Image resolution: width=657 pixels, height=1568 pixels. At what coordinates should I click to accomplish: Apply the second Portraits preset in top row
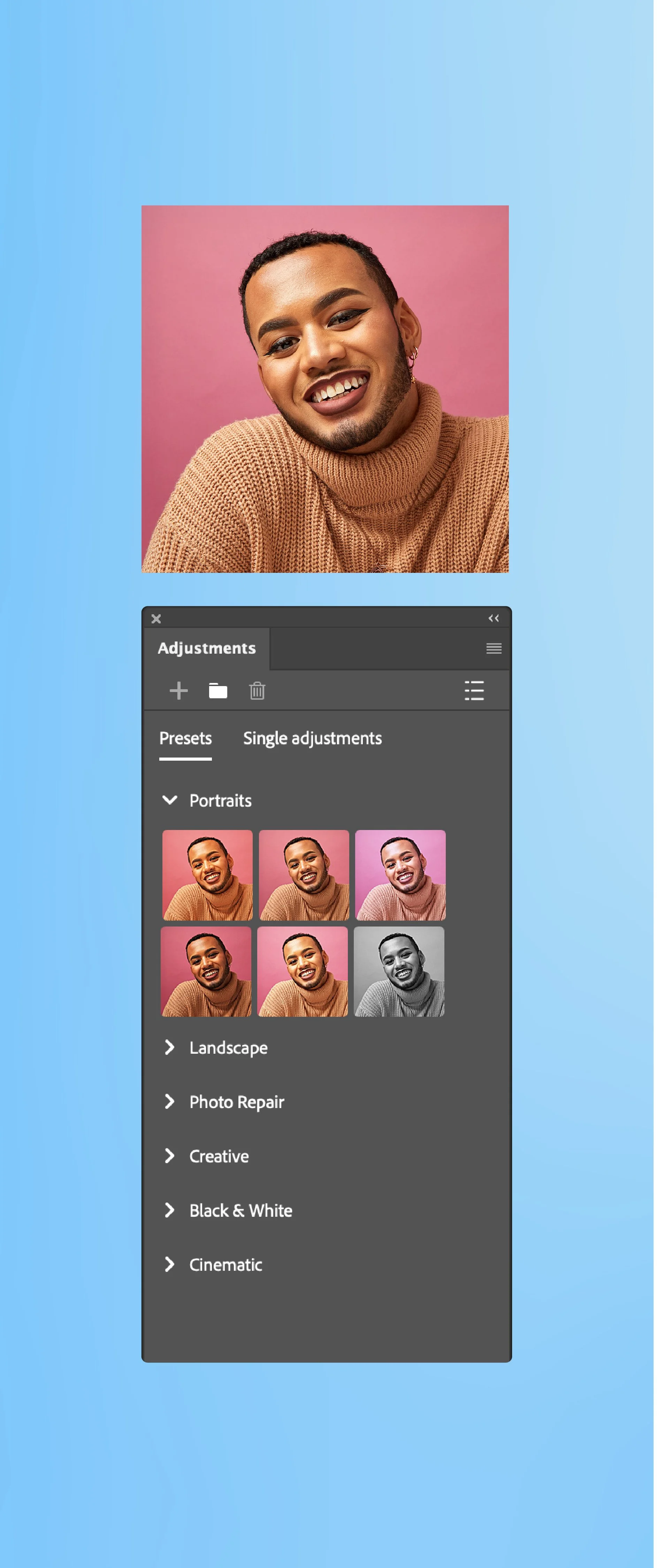[304, 875]
